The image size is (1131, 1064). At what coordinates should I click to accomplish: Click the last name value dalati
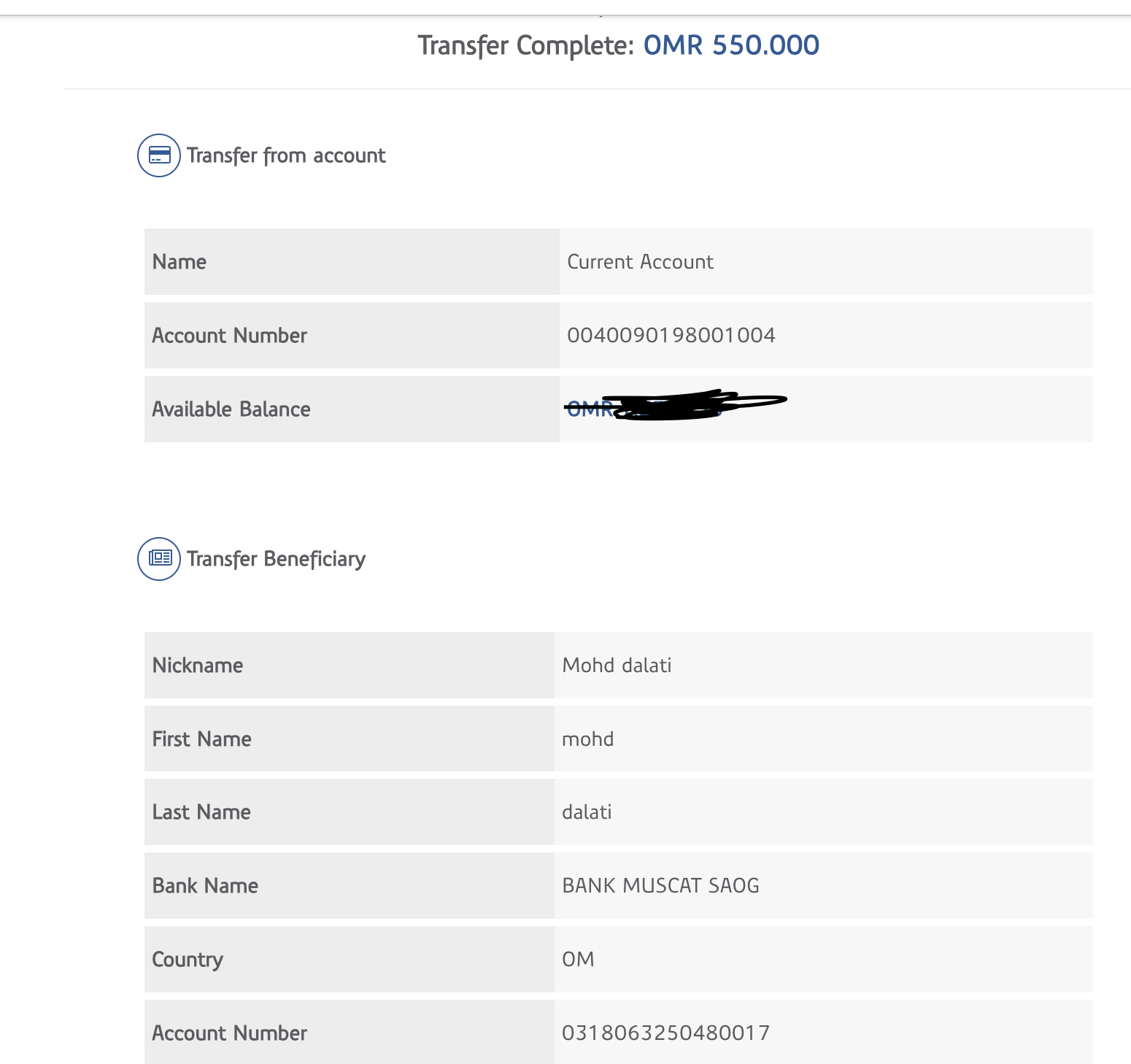(587, 812)
